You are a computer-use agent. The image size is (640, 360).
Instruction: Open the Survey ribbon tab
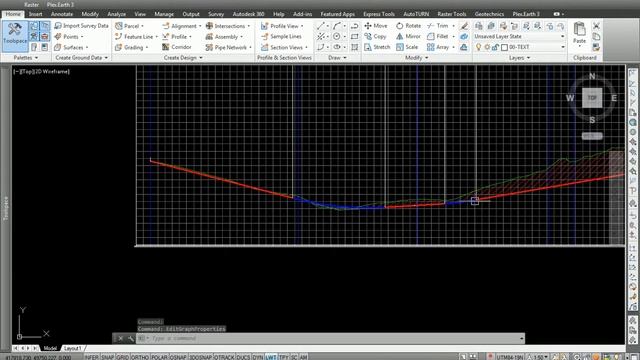point(216,14)
